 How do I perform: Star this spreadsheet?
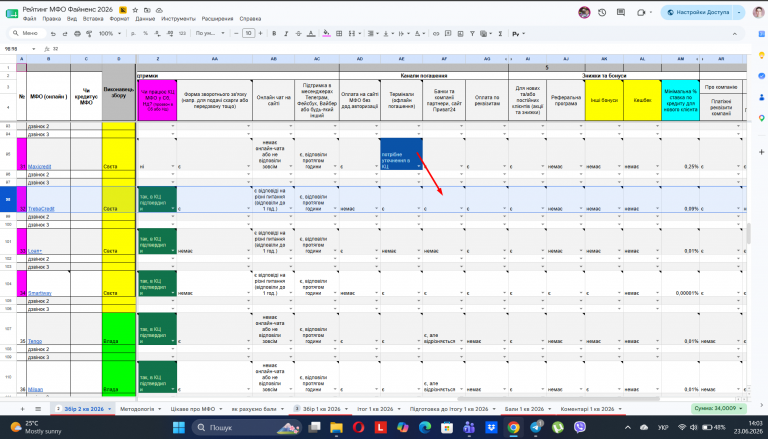point(135,10)
